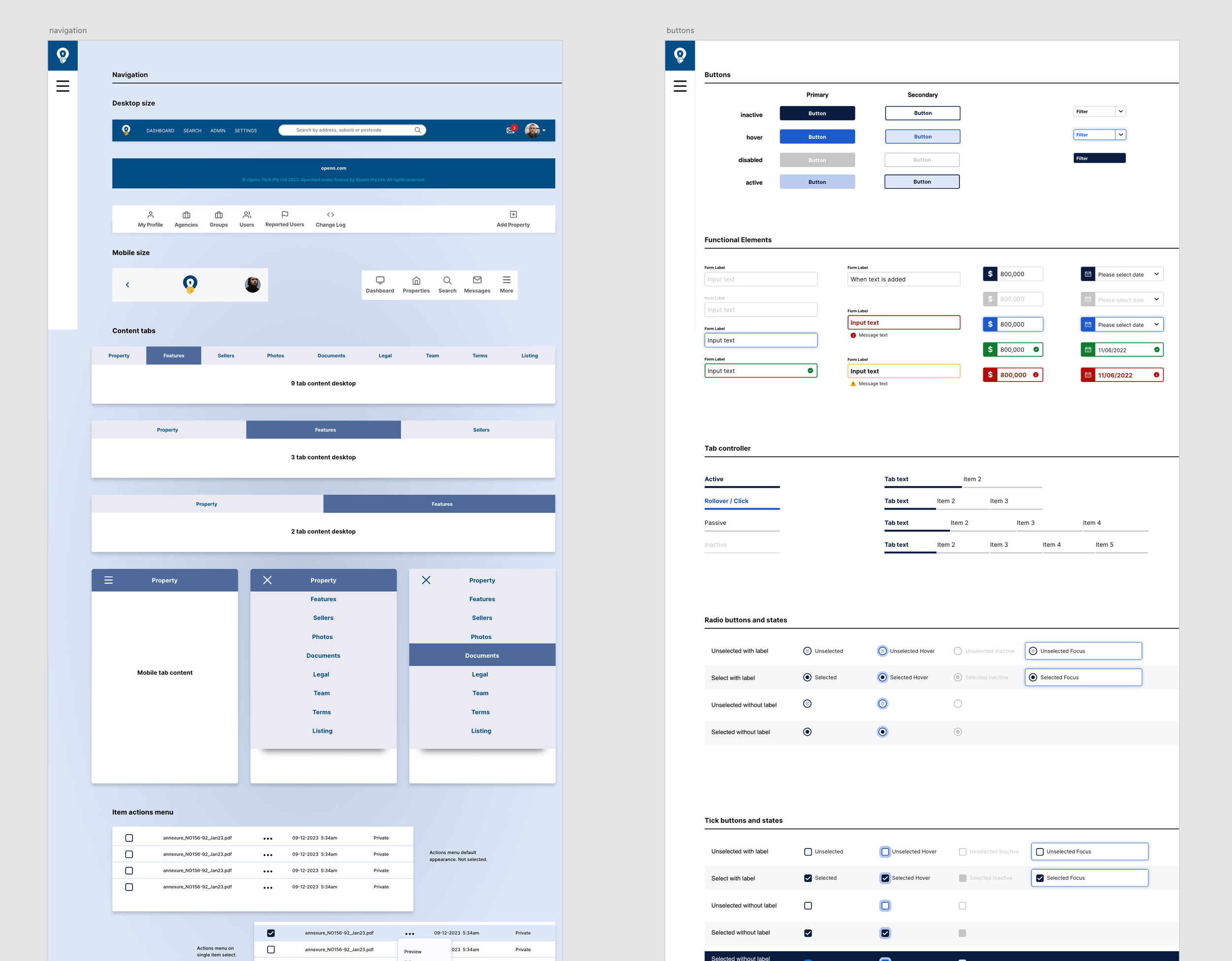Tap the Properties home icon in mobile nav
Image resolution: width=1232 pixels, height=961 pixels.
[x=416, y=280]
